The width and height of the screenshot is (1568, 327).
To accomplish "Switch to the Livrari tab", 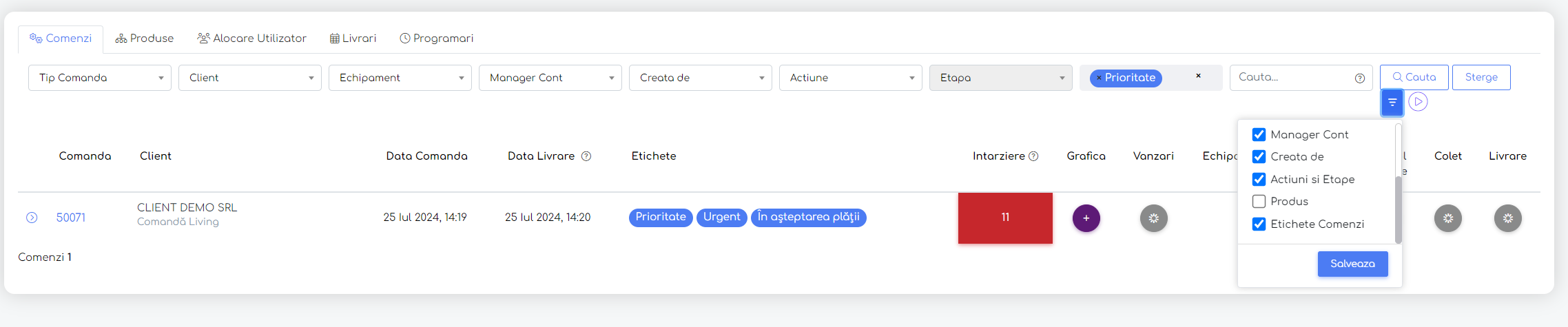I will pyautogui.click(x=353, y=39).
